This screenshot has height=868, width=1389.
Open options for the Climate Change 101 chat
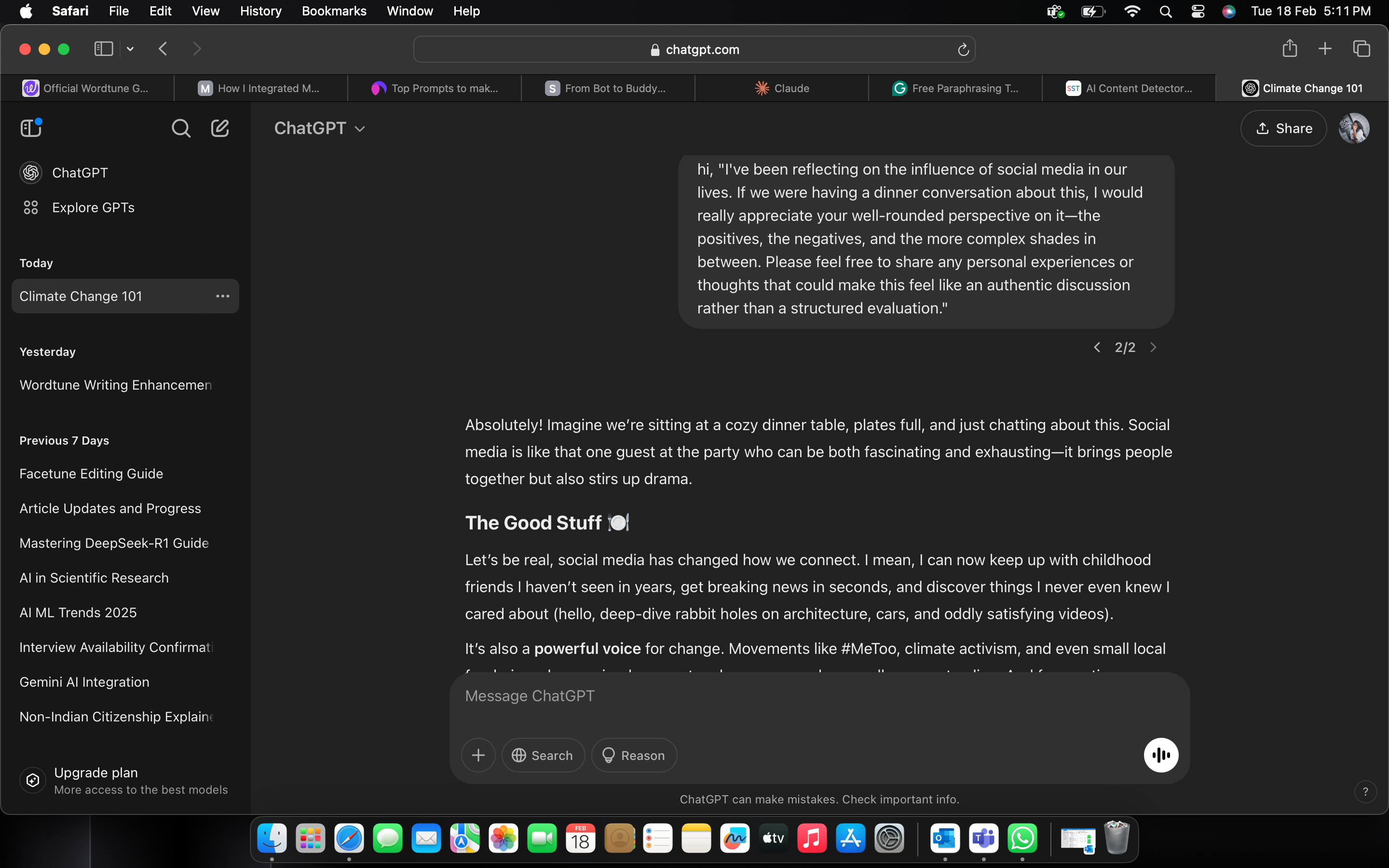click(223, 296)
